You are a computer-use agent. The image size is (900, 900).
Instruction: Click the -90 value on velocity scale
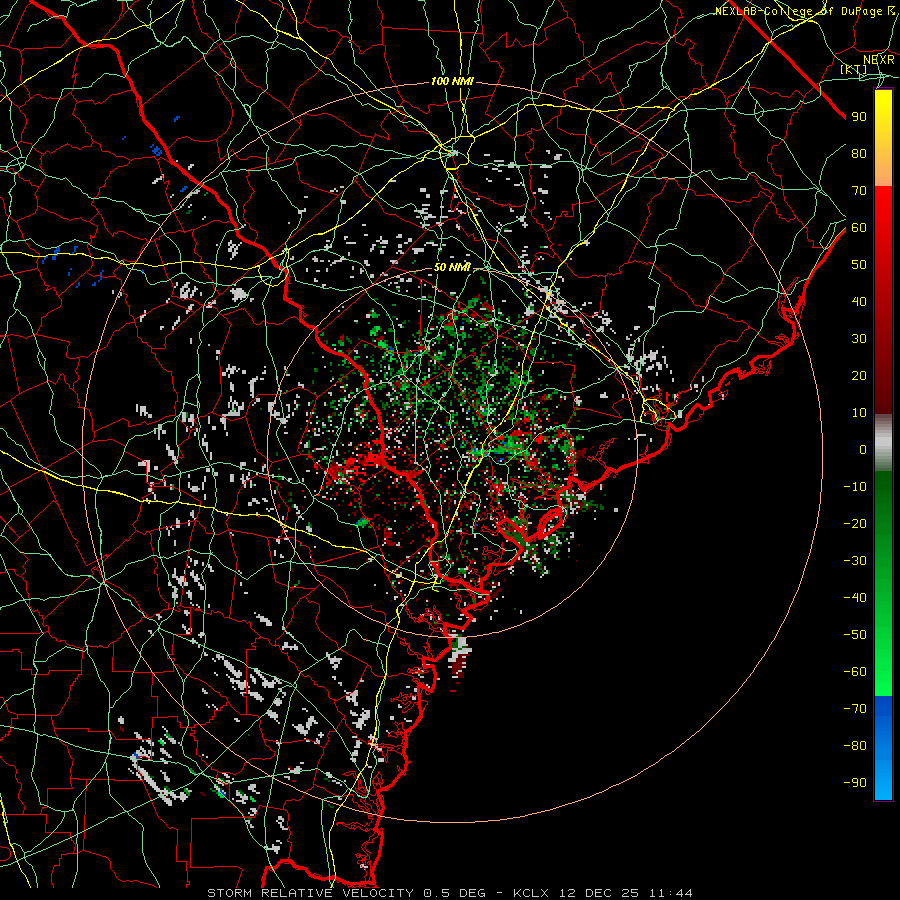coord(855,783)
